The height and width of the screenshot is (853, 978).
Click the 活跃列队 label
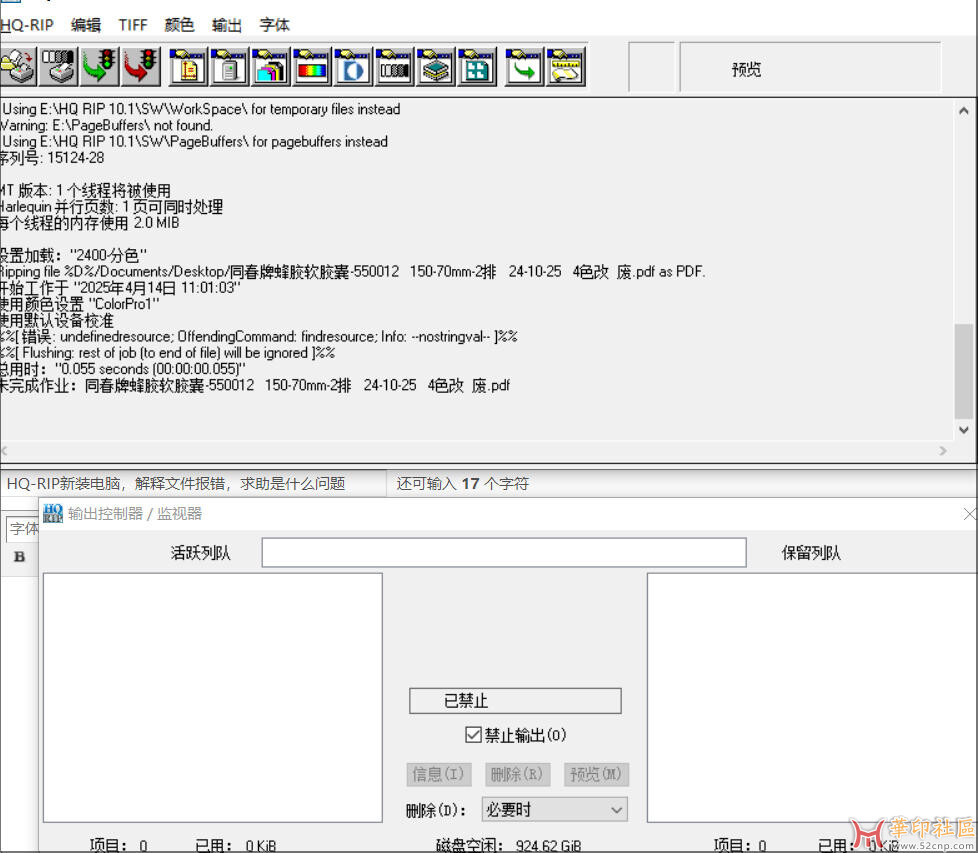200,553
